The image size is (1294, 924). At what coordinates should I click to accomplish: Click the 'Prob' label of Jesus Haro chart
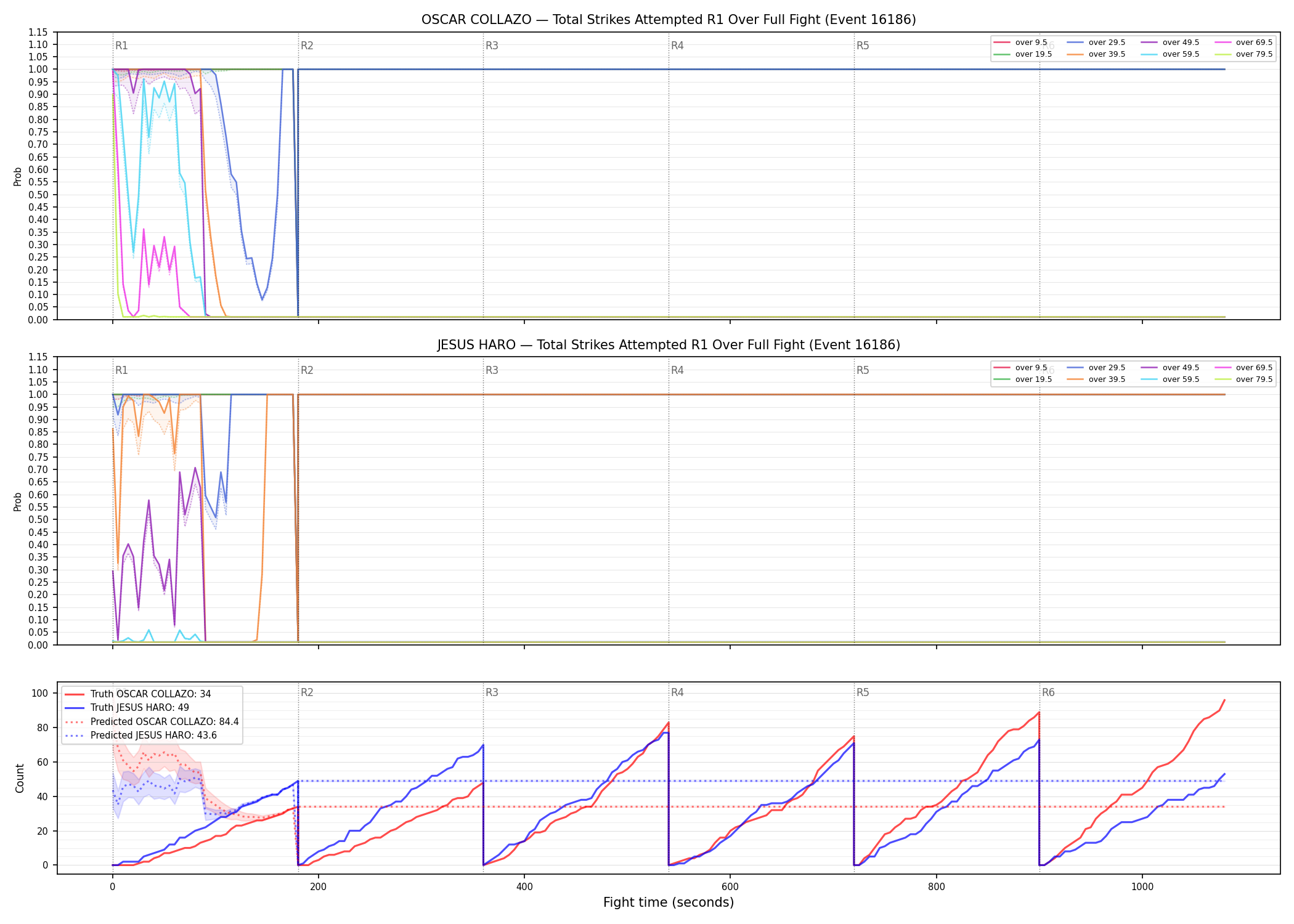point(18,501)
